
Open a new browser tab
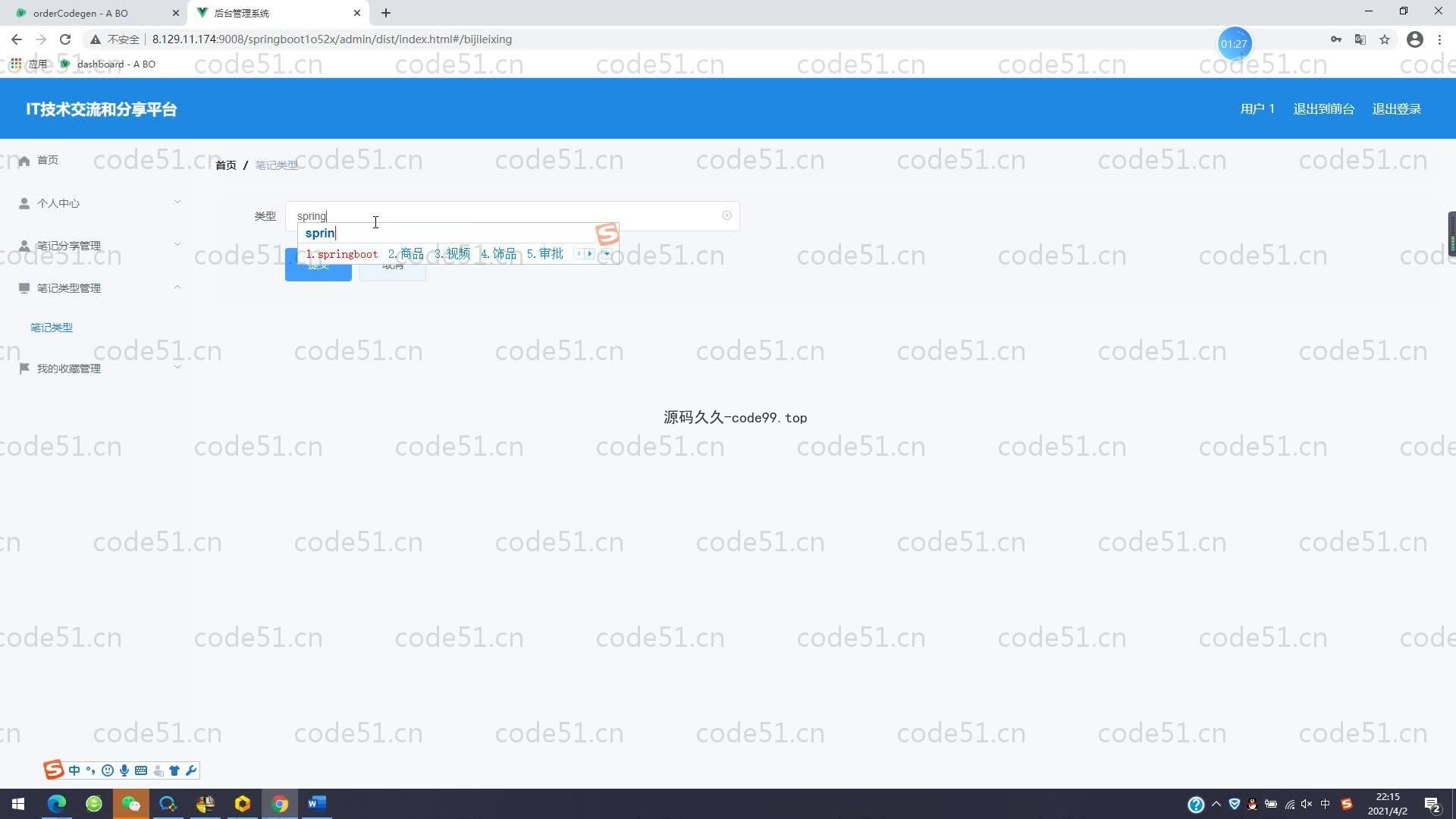(386, 13)
